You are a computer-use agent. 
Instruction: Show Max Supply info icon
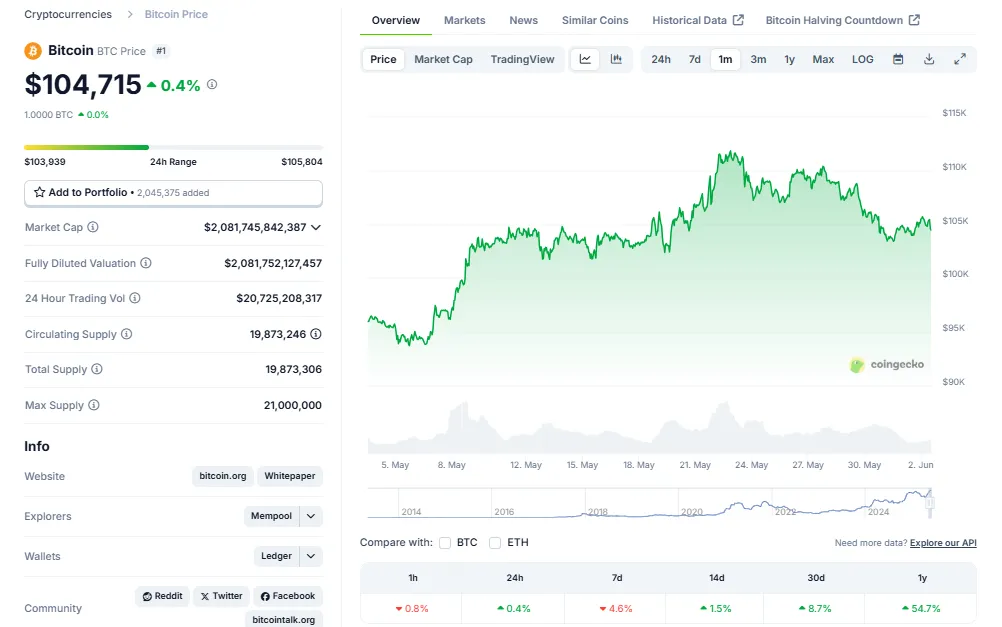pyautogui.click(x=94, y=405)
